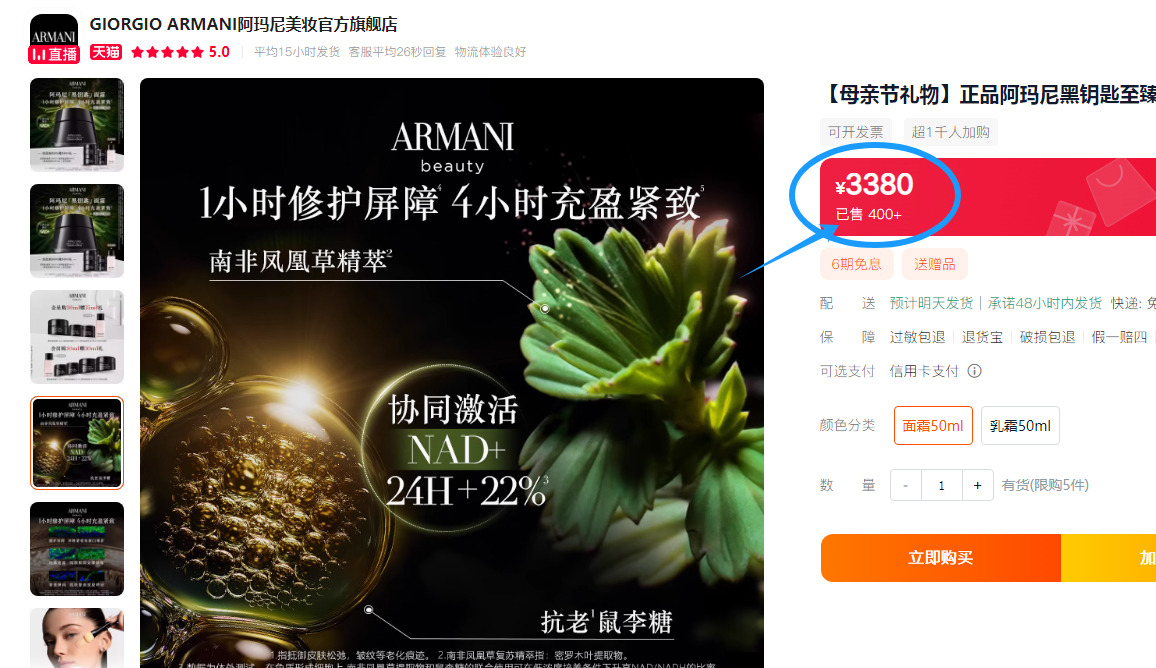Click the quantity input field
1156x668 pixels.
(x=941, y=485)
